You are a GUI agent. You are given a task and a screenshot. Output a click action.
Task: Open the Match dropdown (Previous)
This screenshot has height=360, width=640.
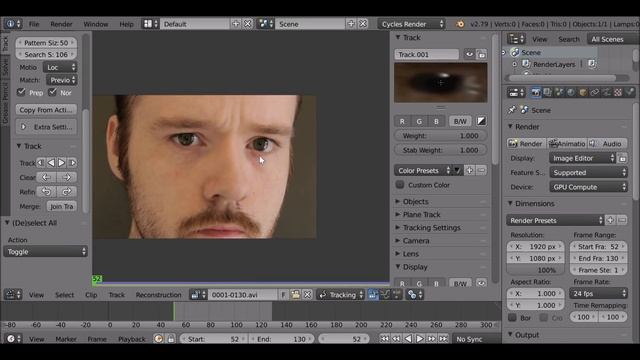pyautogui.click(x=62, y=80)
